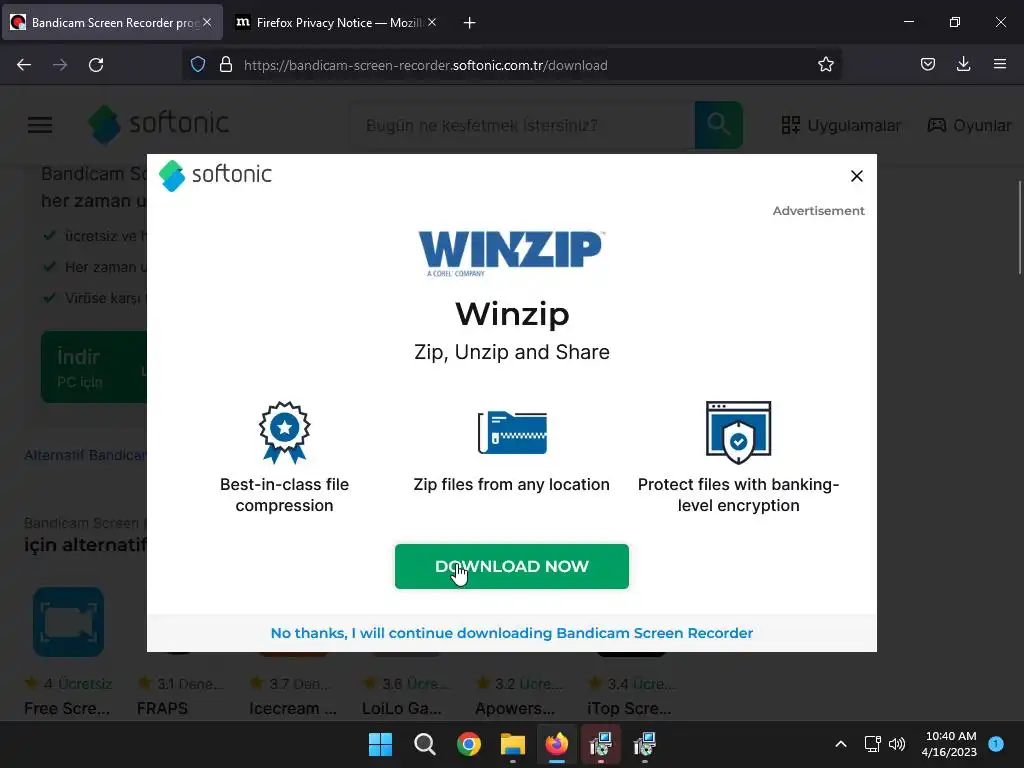Viewport: 1024px width, 768px height.
Task: Open the clock showing 10:40 AM
Action: [950, 744]
